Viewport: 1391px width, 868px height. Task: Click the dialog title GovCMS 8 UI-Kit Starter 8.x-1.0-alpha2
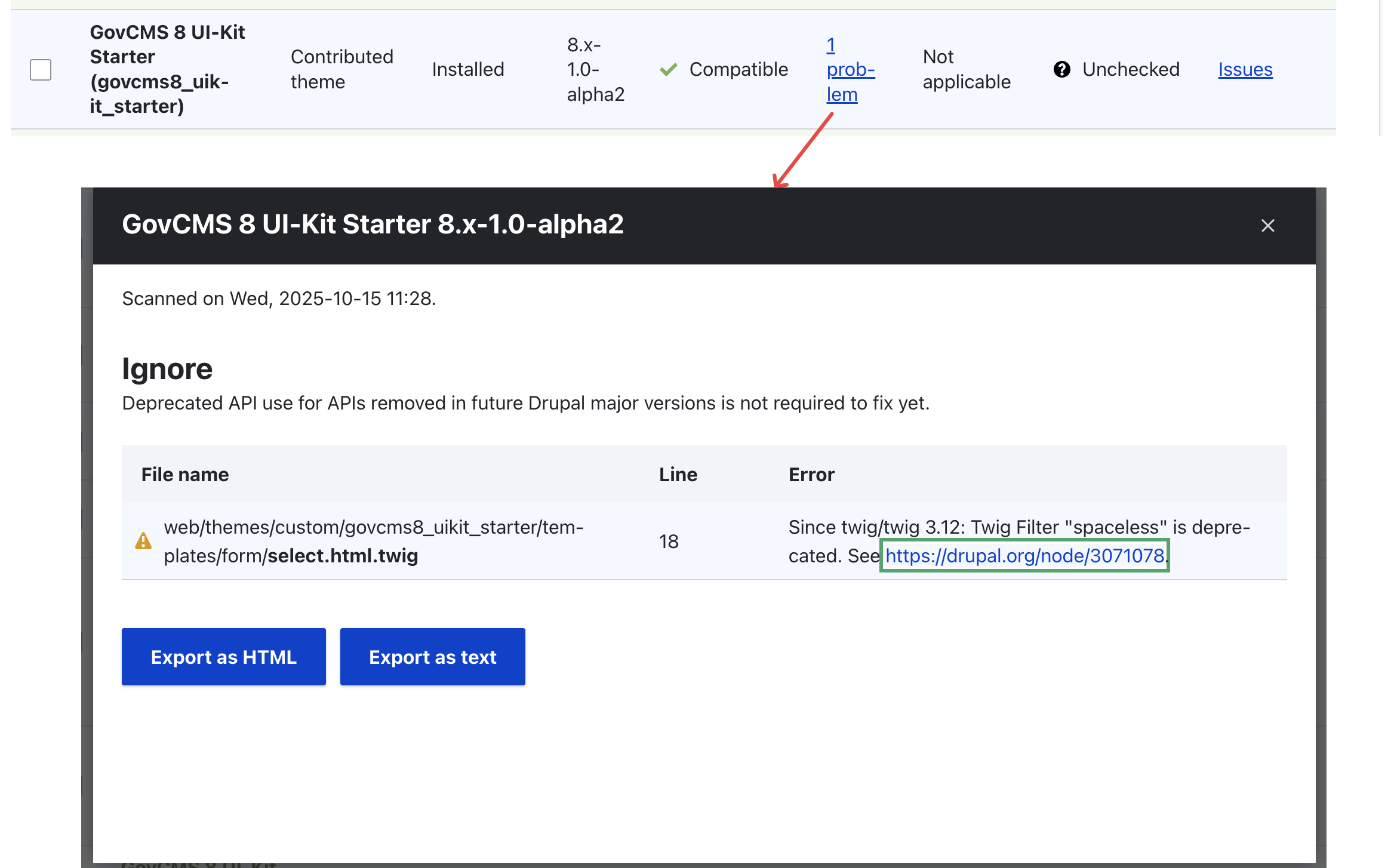pos(373,224)
